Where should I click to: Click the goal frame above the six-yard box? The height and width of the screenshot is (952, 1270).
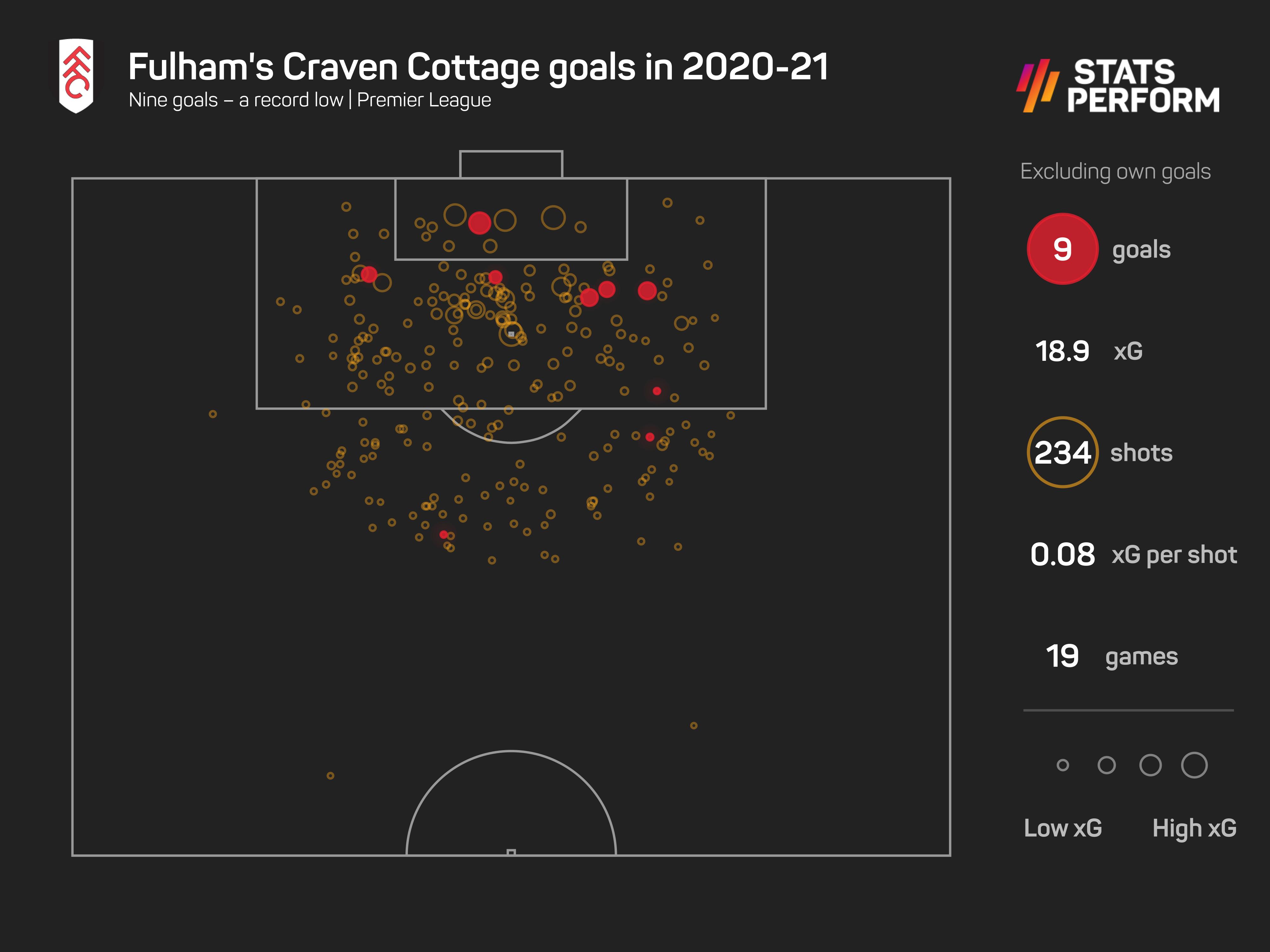(511, 164)
